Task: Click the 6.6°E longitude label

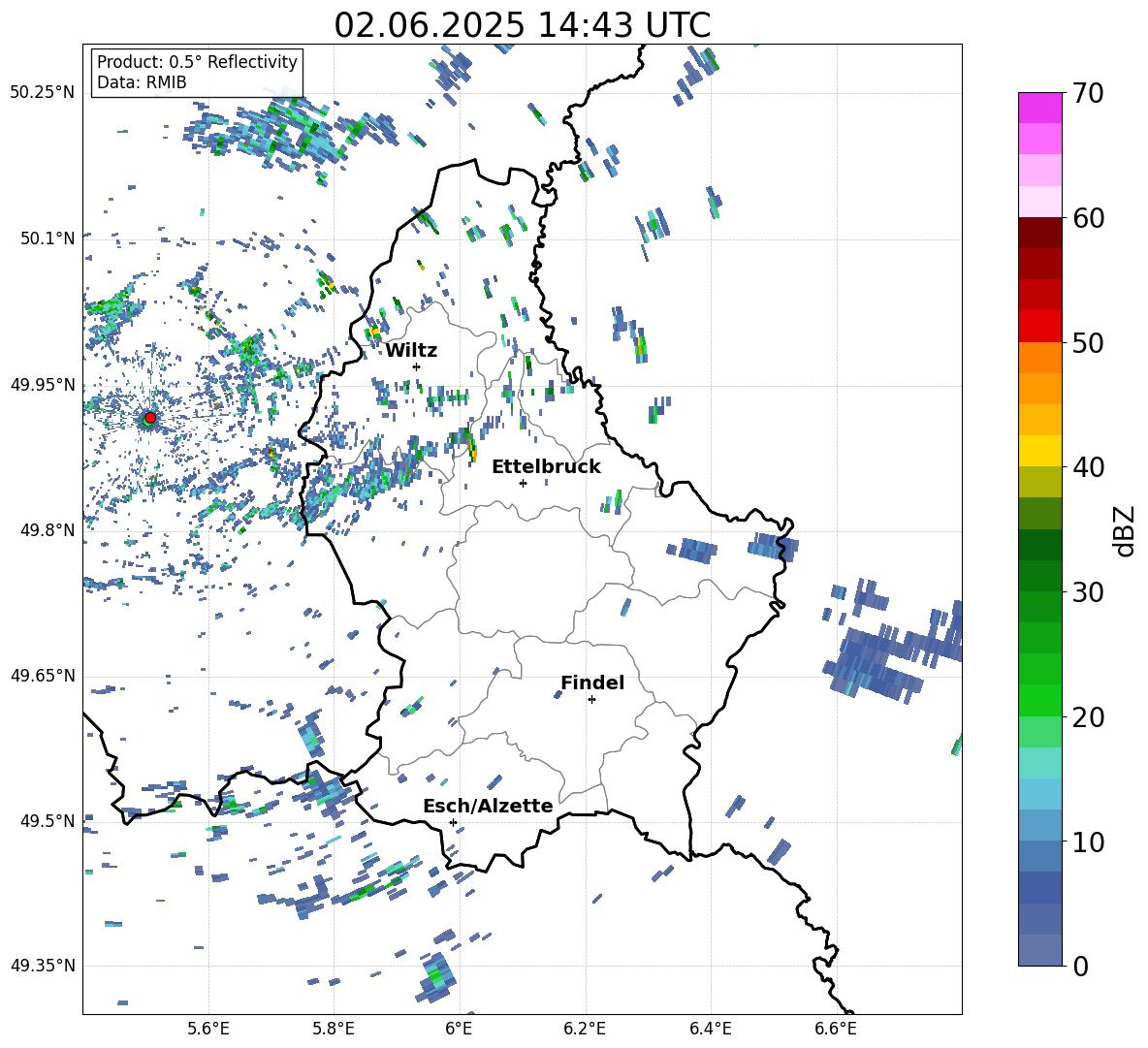Action: coord(836,1029)
